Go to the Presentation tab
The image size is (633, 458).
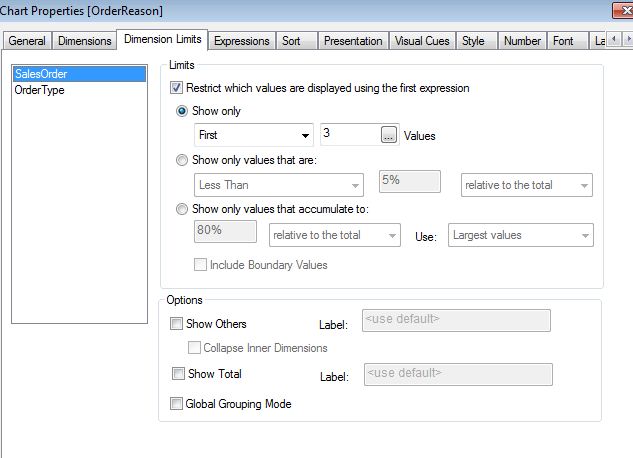click(353, 41)
